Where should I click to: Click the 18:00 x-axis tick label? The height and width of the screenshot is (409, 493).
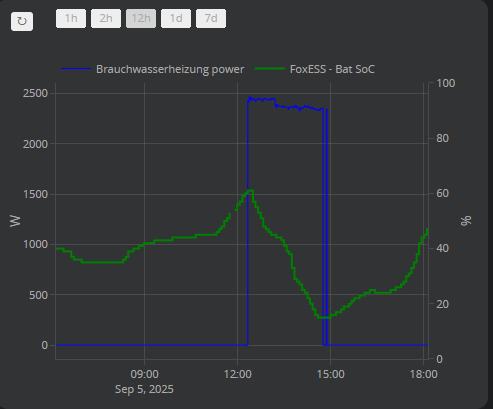pyautogui.click(x=423, y=374)
